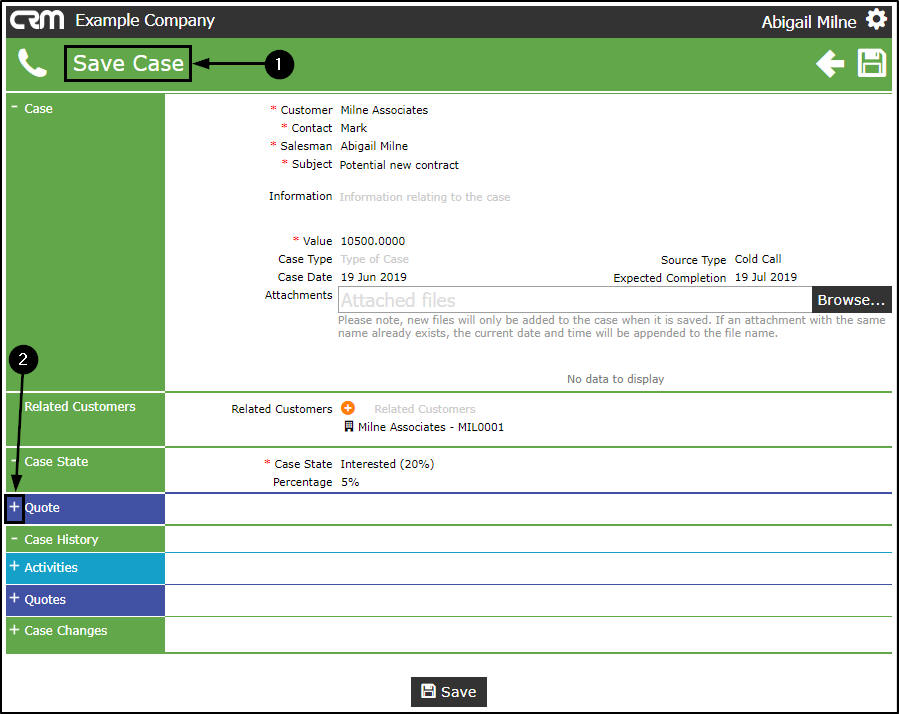Viewport: 899px width, 714px height.
Task: Click the back arrow icon
Action: [x=829, y=64]
